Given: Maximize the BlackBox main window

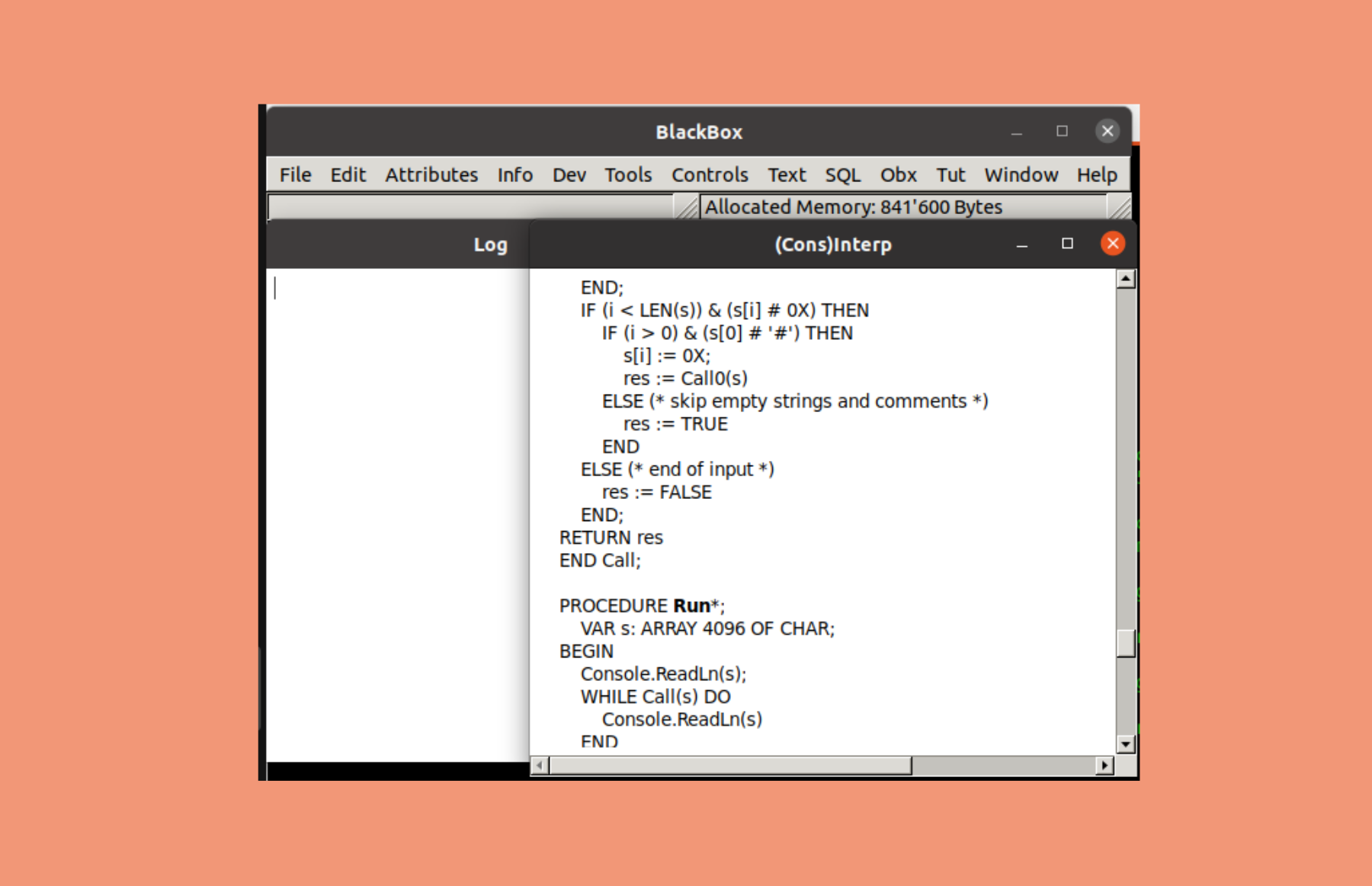Looking at the screenshot, I should point(1062,131).
